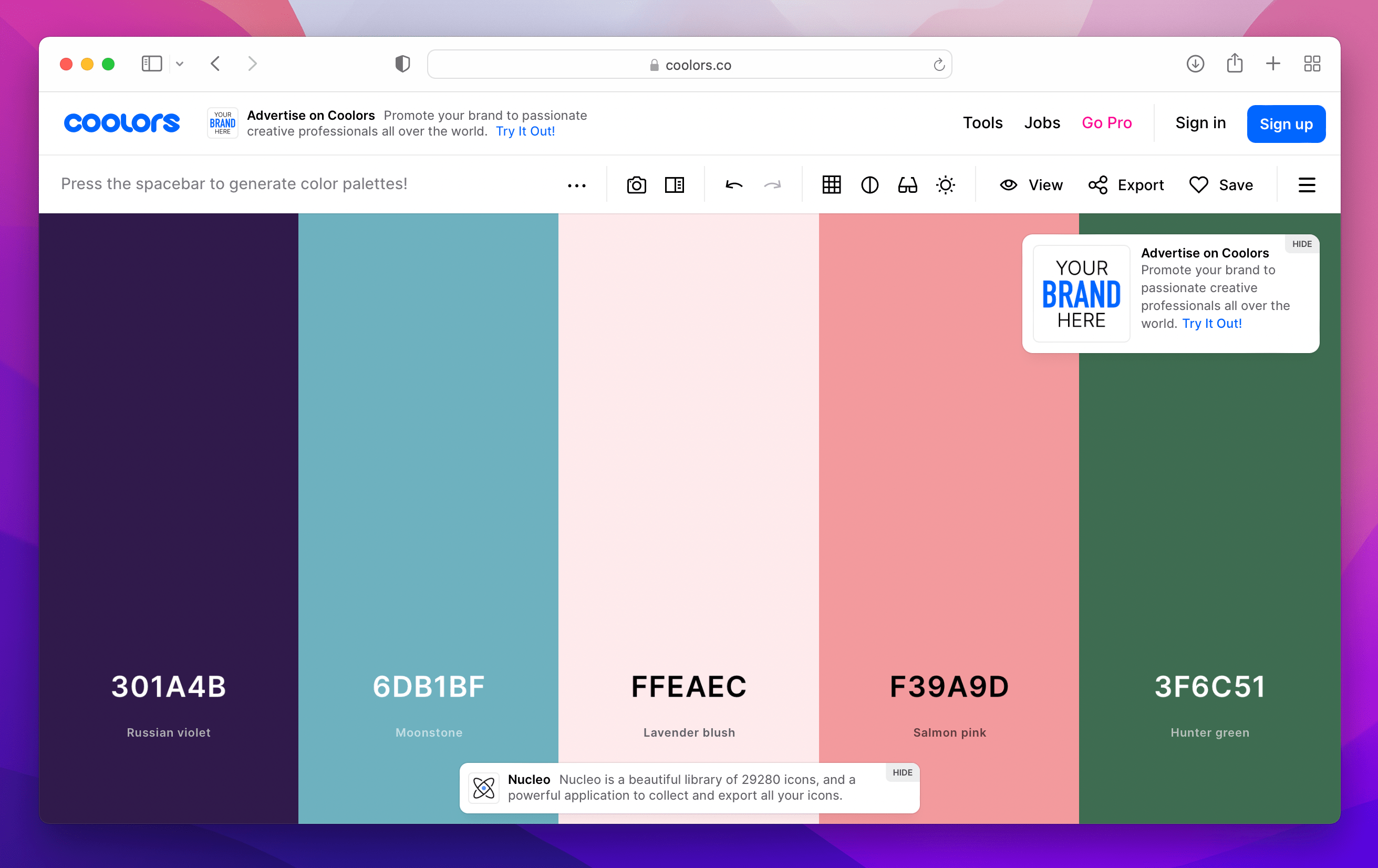
Task: Select the camera icon to pick colors from image
Action: pos(636,184)
